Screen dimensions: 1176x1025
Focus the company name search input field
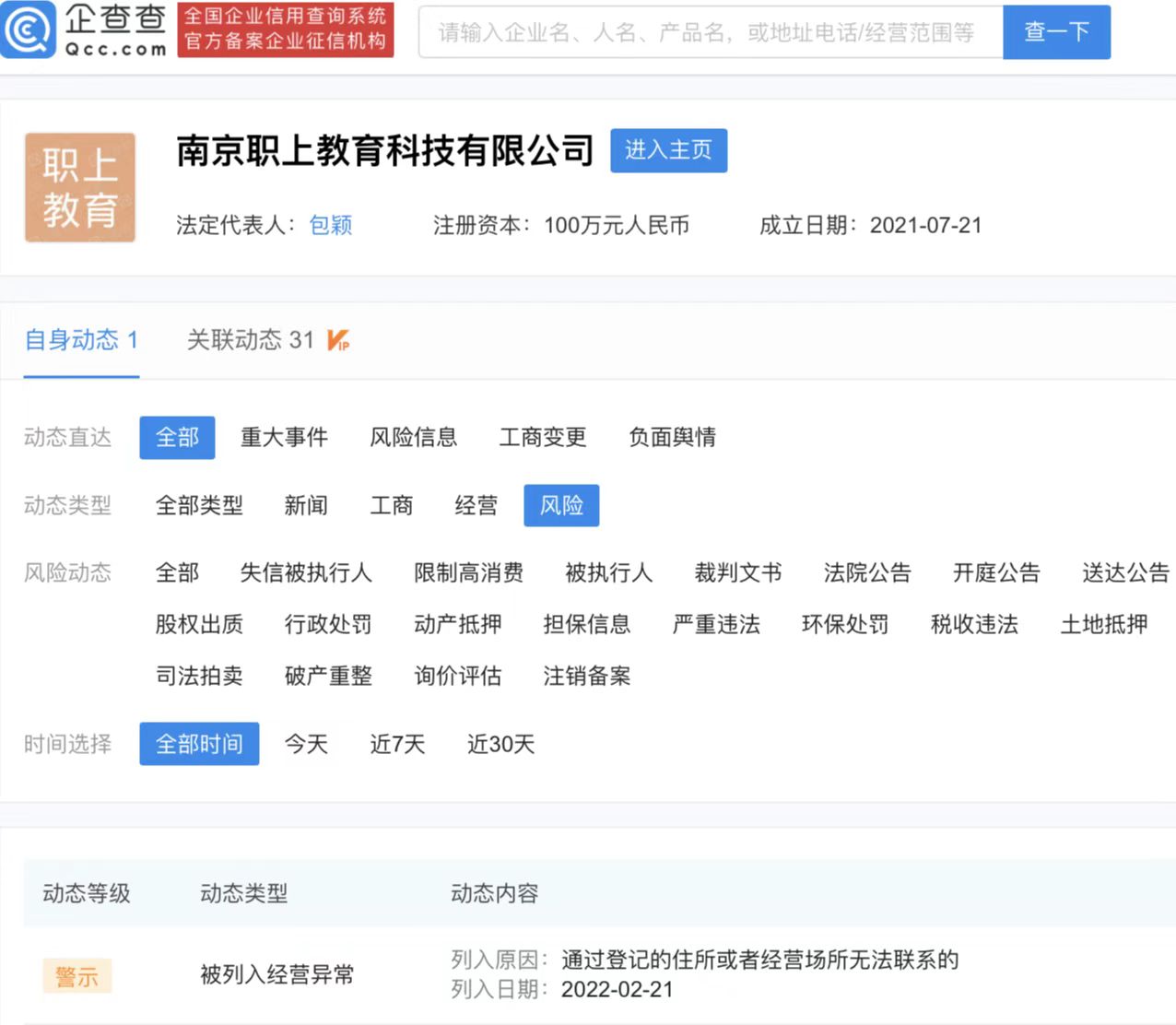(x=711, y=32)
